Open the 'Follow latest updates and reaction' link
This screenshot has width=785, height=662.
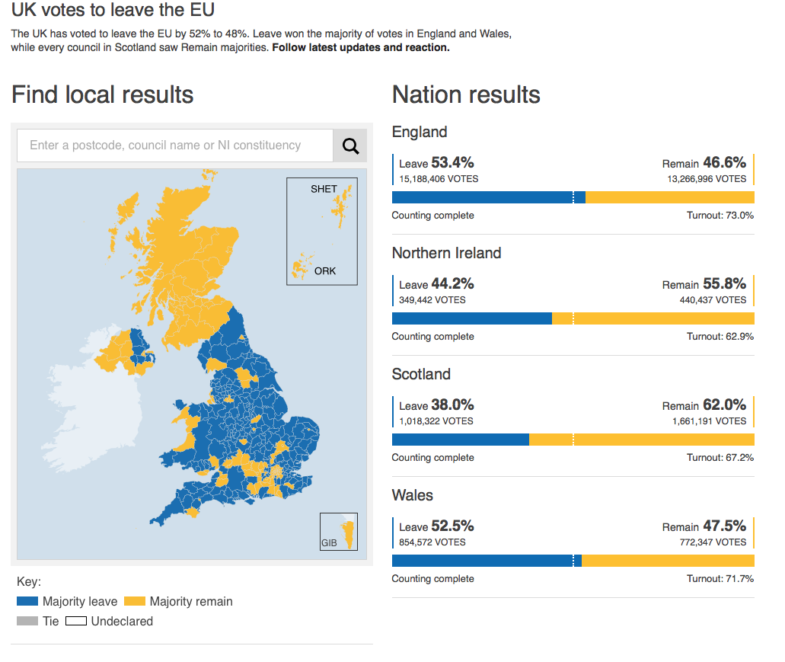[x=361, y=47]
